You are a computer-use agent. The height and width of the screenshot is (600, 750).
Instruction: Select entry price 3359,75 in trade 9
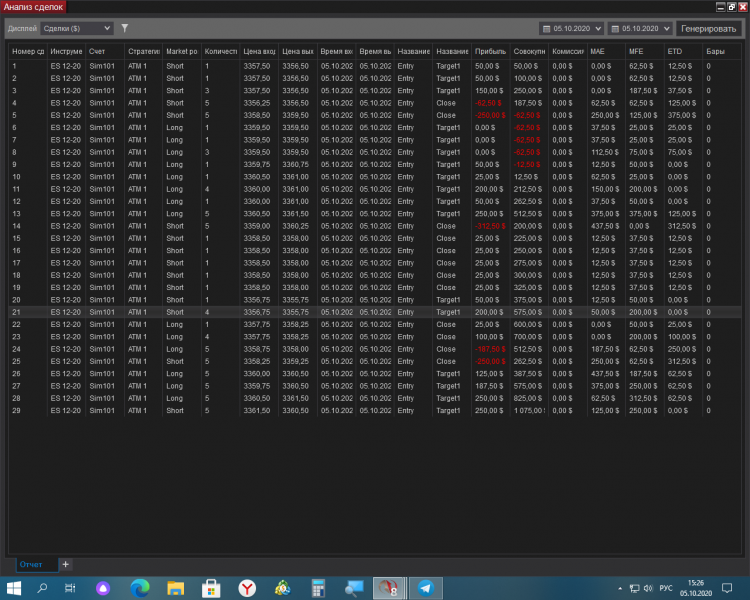point(257,165)
